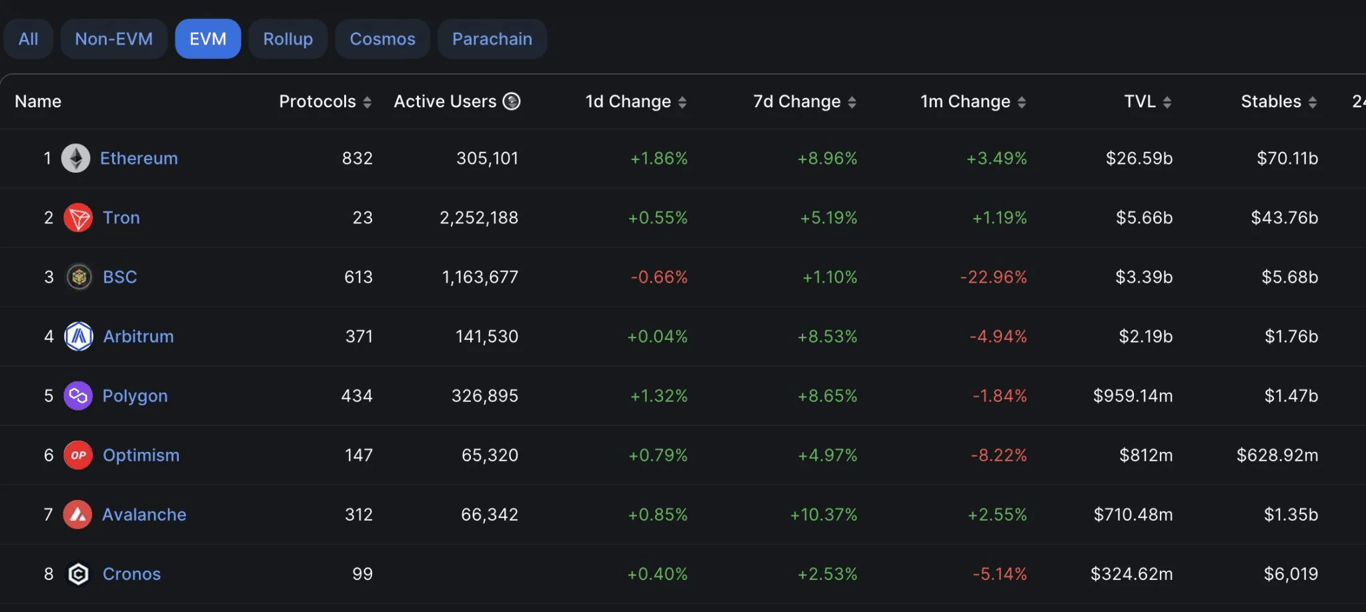Open the Ethereum chain link

[139, 158]
